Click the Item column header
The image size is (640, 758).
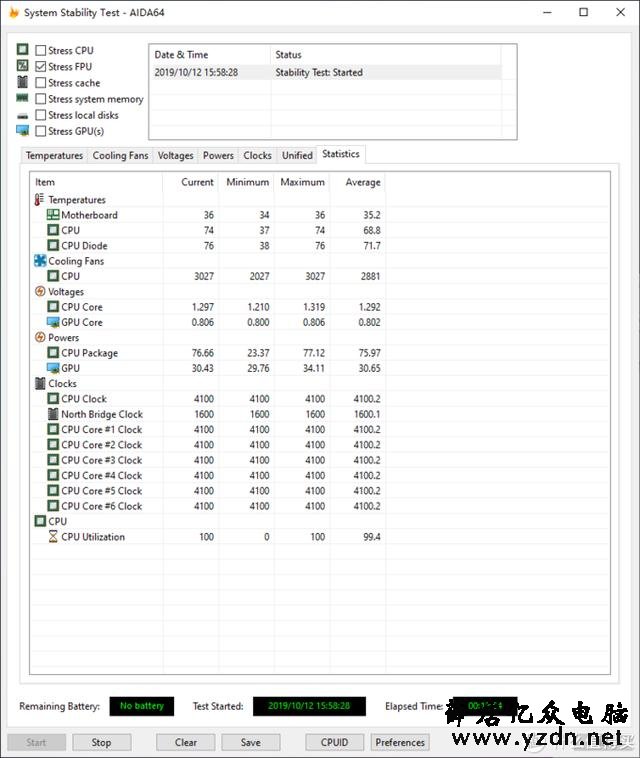click(97, 182)
